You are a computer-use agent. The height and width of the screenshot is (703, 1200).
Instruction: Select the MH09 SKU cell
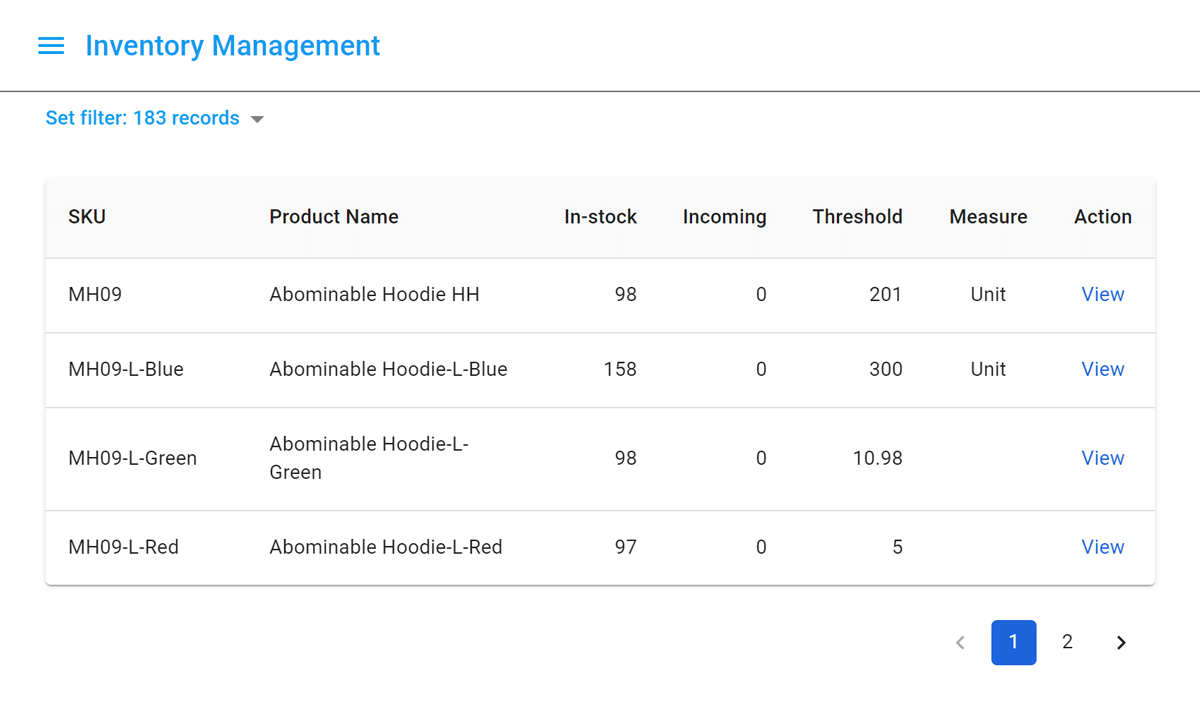point(95,294)
